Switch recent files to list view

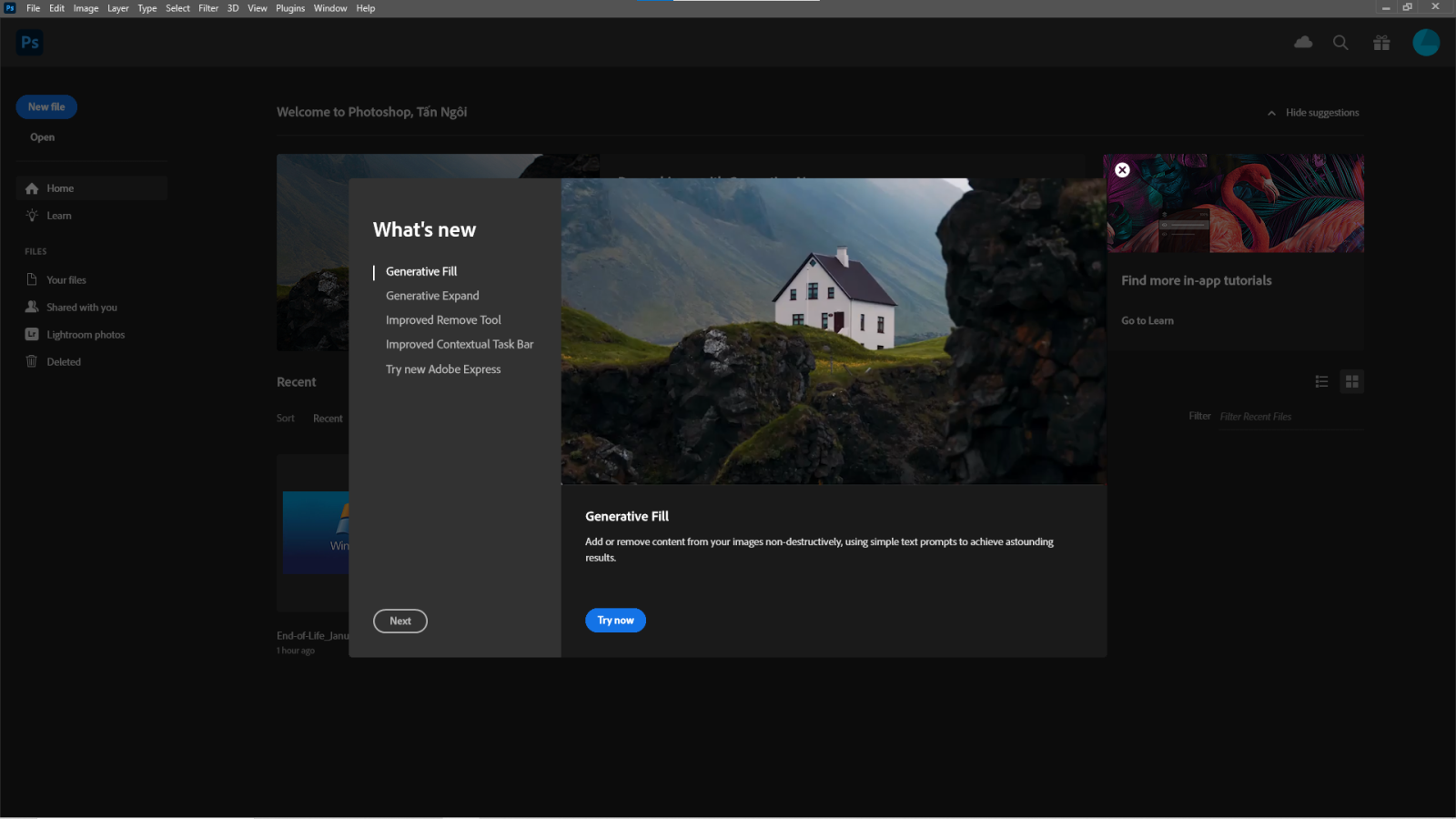(1321, 381)
